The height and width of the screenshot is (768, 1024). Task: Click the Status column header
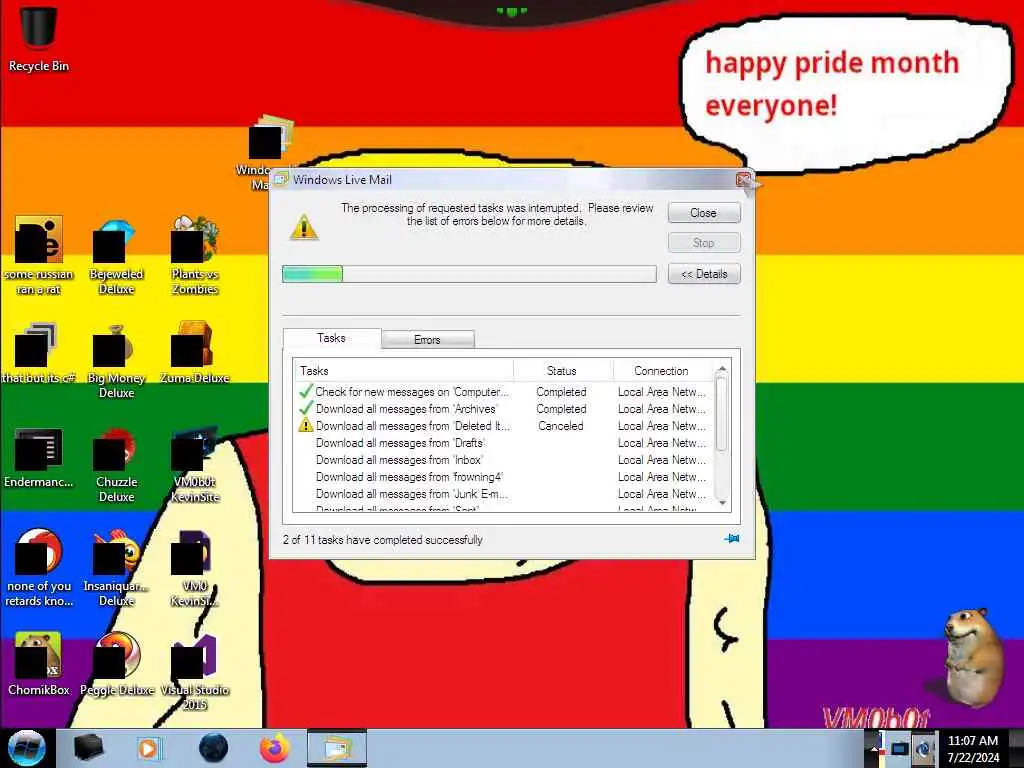[562, 370]
